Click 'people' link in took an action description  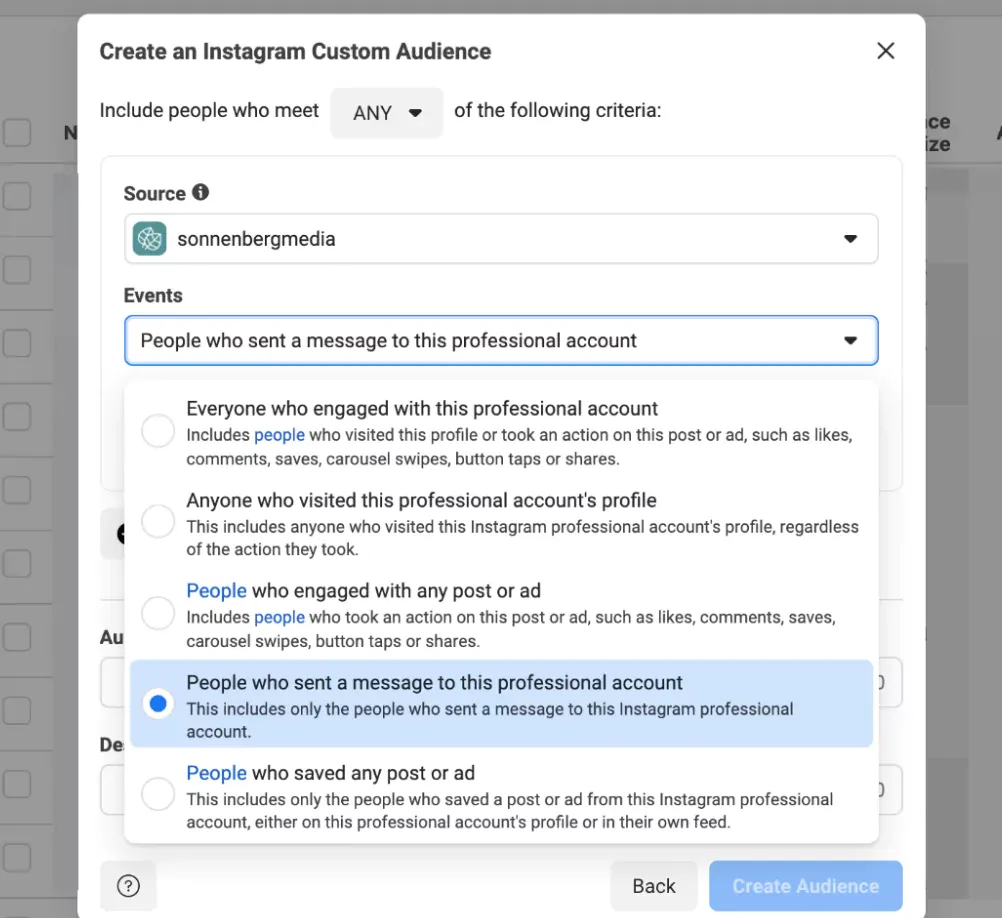(279, 617)
